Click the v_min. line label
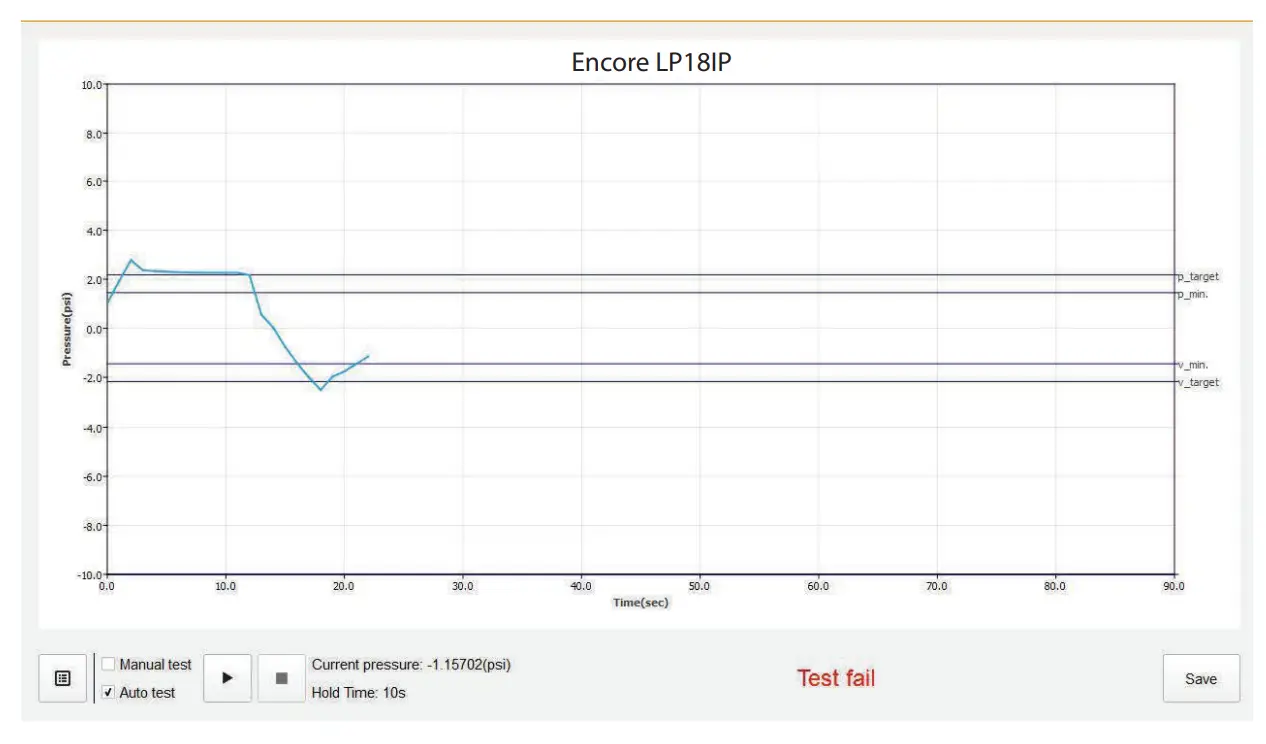Screen dimensions: 1266x744 pos(1193,365)
